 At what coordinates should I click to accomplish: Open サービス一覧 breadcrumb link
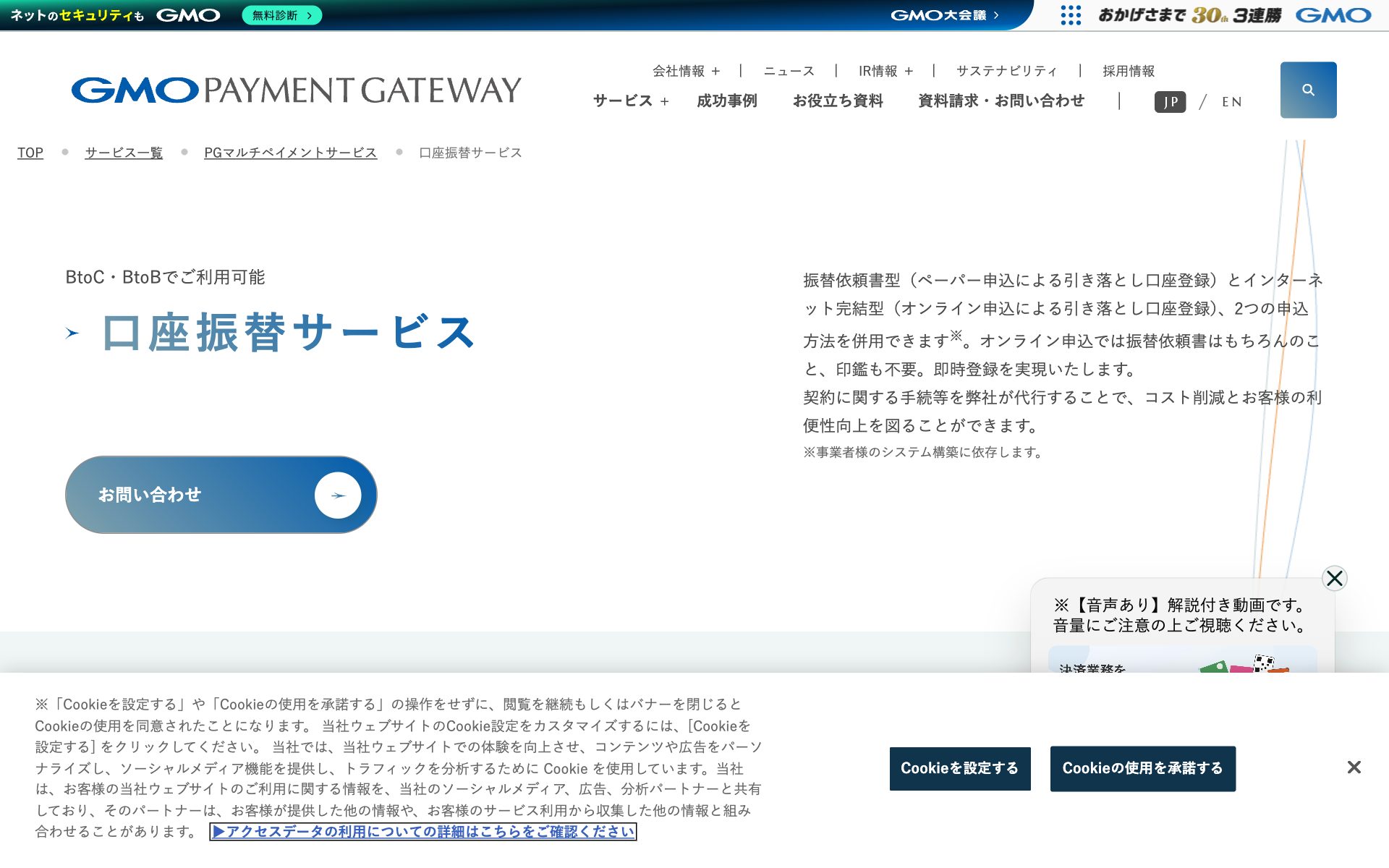tap(124, 153)
